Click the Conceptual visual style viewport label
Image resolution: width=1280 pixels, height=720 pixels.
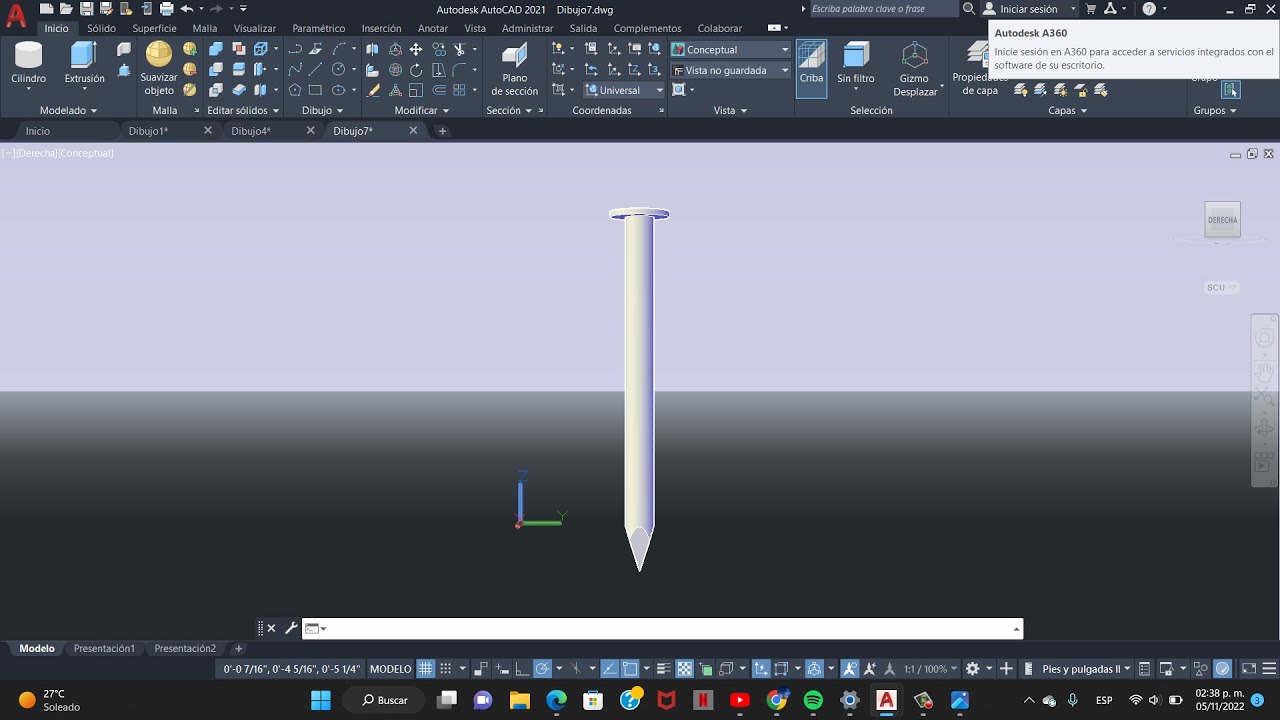click(85, 153)
